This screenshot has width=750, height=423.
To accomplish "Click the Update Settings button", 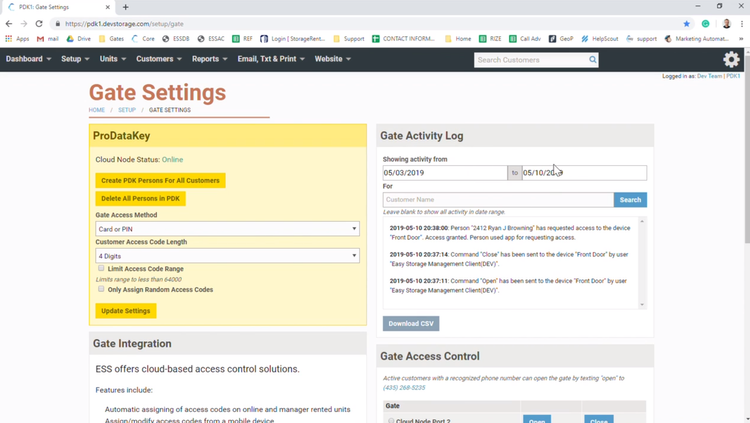I will click(x=126, y=311).
